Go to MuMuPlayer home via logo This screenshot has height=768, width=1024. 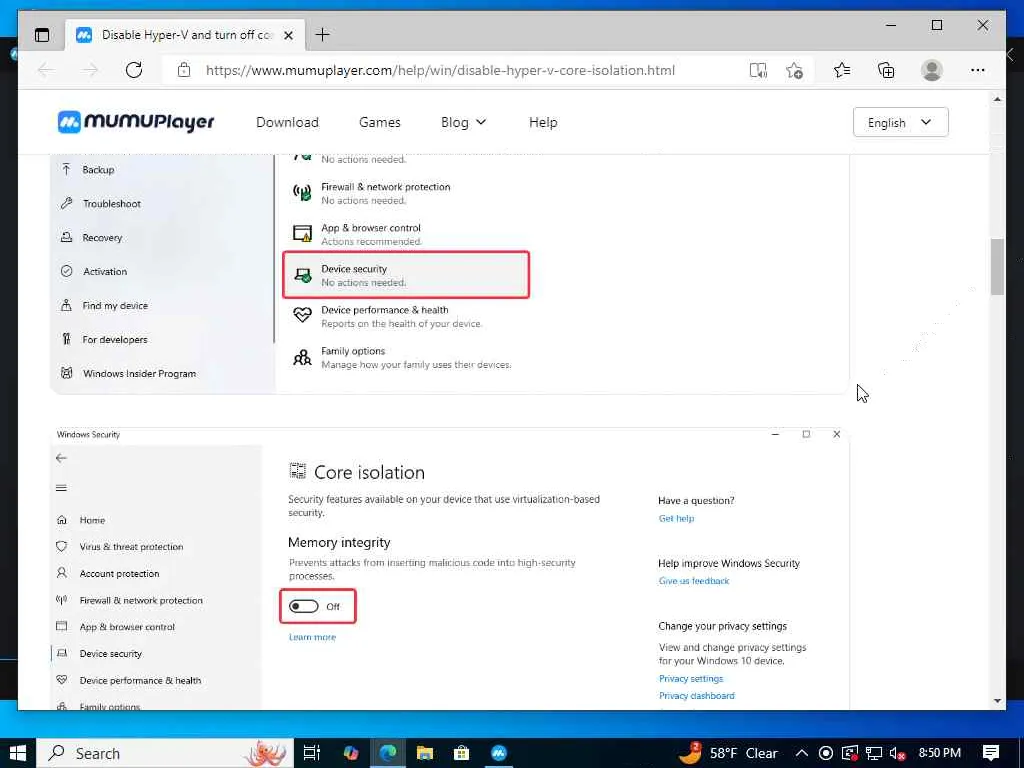pos(136,122)
